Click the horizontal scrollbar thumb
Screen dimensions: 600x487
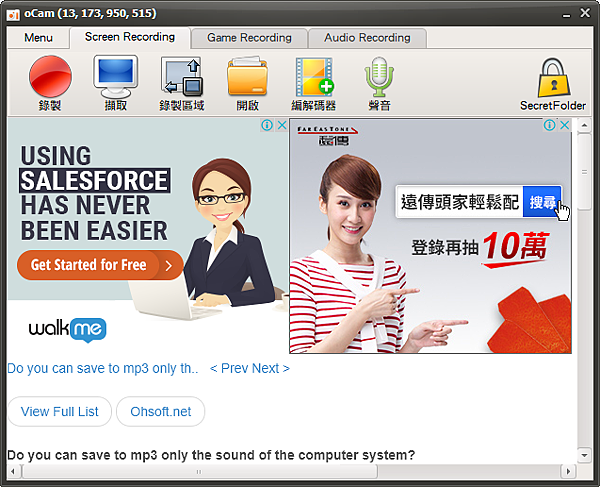(x=199, y=471)
